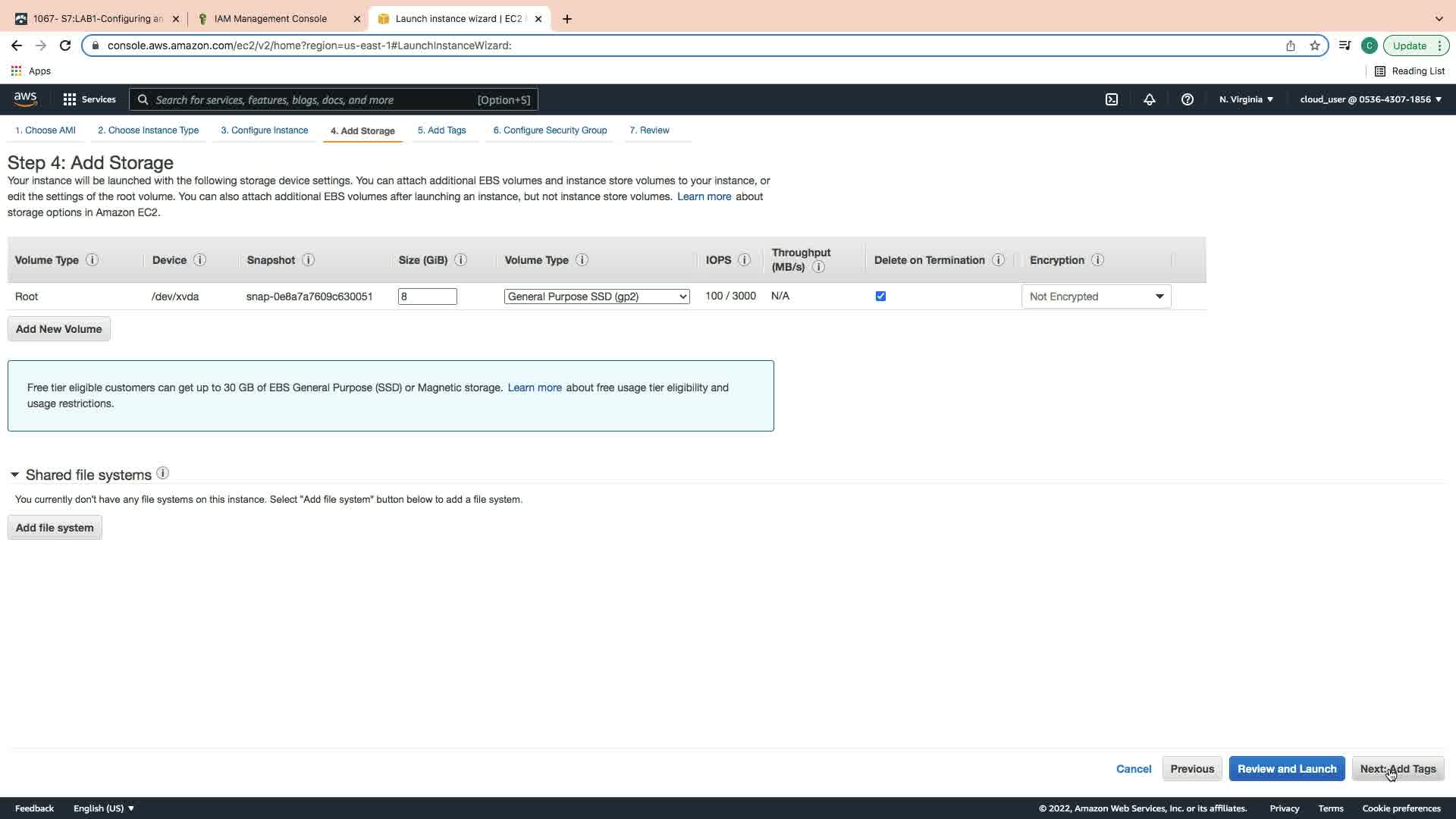Open AWS CloudShell icon in header

tap(1112, 99)
